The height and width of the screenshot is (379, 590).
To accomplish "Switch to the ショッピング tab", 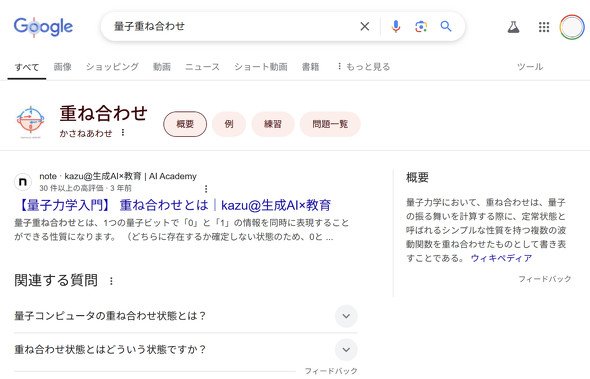I will [x=112, y=67].
